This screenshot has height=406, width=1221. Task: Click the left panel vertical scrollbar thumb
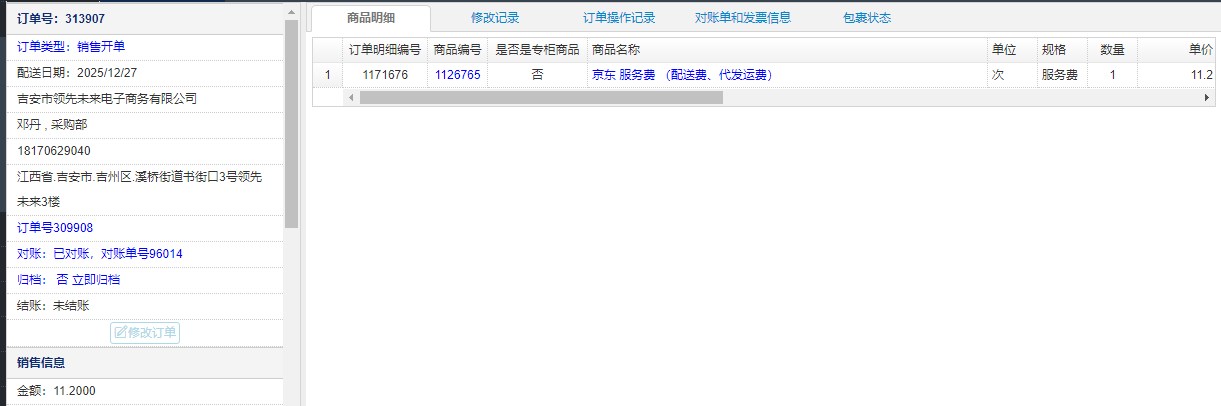click(x=291, y=120)
